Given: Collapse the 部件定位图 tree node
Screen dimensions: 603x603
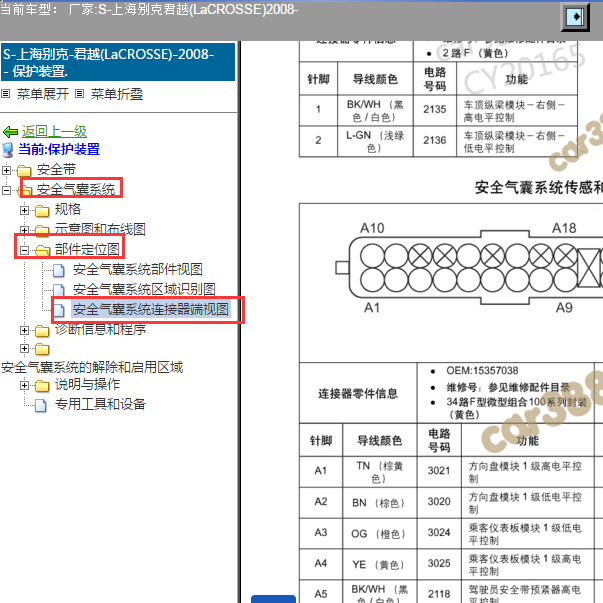Looking at the screenshot, I should click(x=24, y=250).
